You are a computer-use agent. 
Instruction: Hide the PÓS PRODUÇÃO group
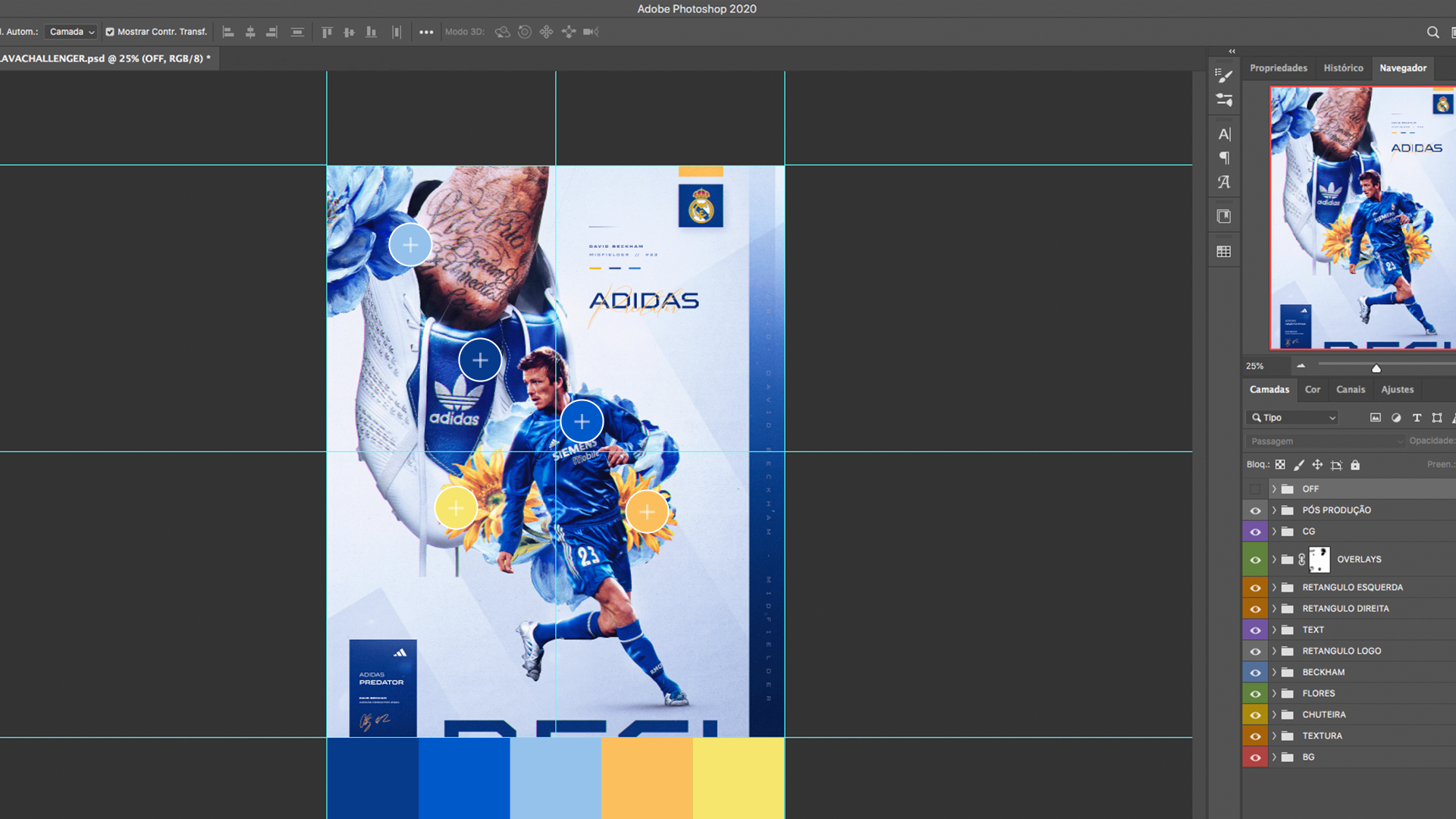click(1255, 510)
